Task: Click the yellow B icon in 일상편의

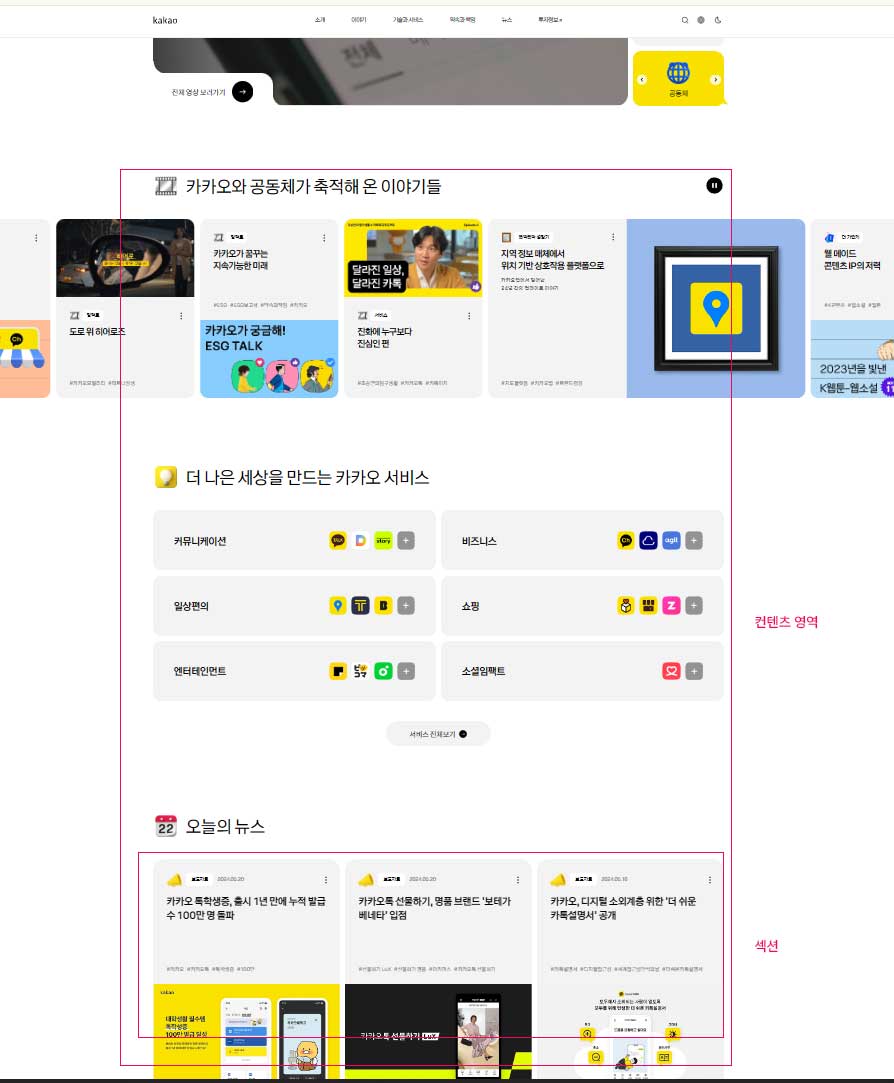Action: 383,606
